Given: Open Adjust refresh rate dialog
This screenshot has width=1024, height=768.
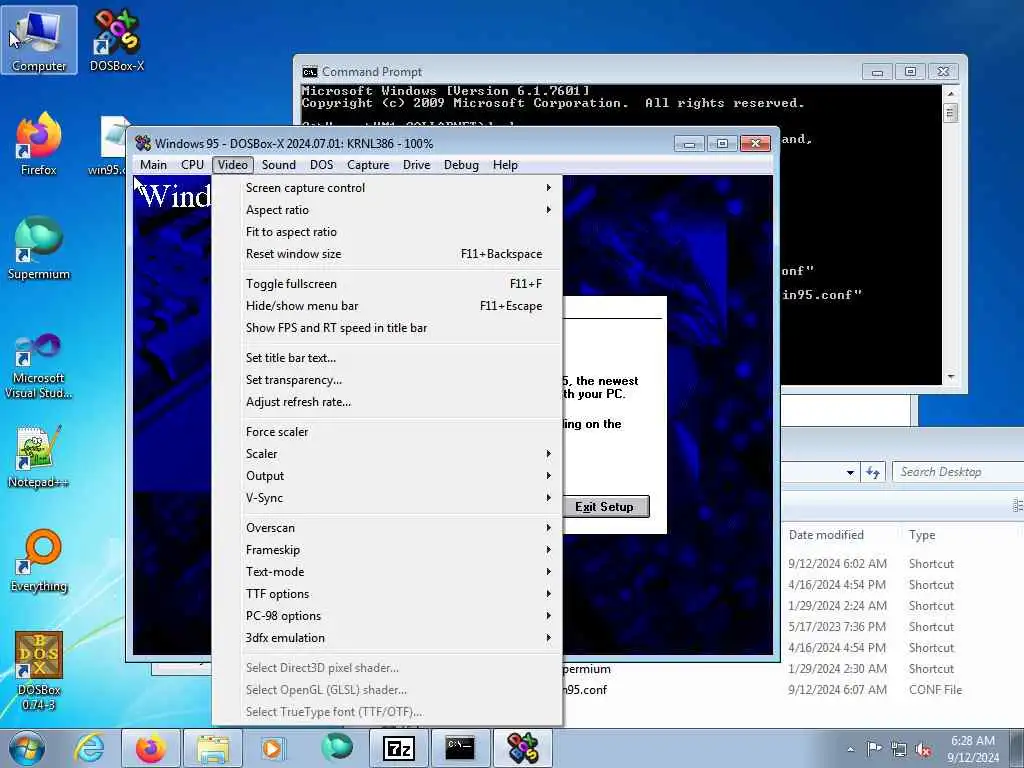Looking at the screenshot, I should [x=387, y=402].
